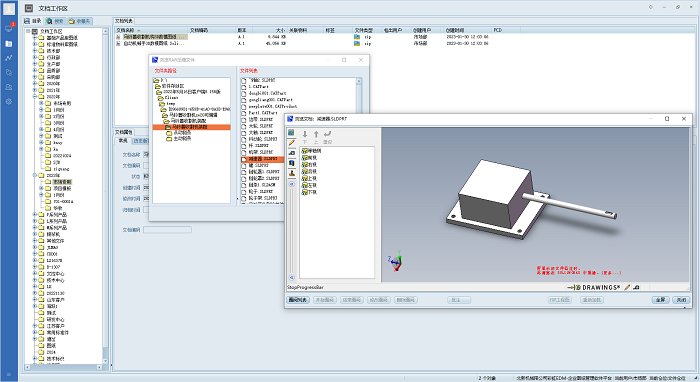
Task: Switch to the 目录 tab
Action: point(33,21)
